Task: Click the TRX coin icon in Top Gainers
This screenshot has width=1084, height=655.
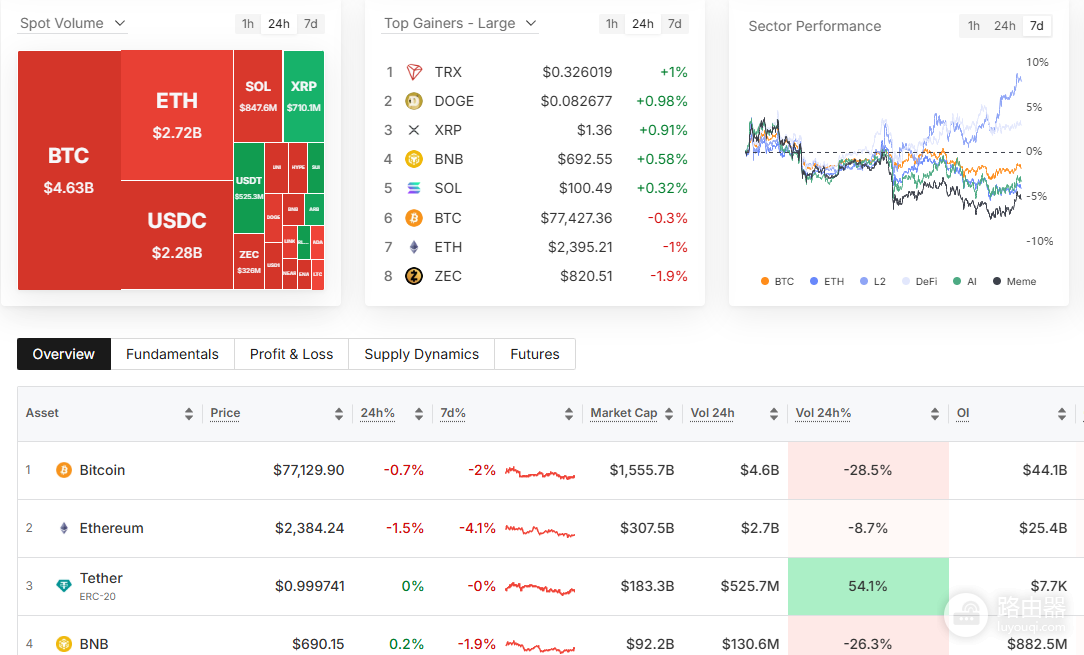Action: click(414, 72)
